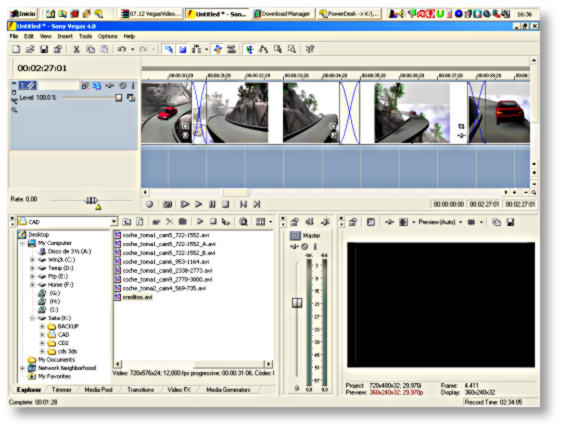Switch to PowerDesk taskbar window

349,14
